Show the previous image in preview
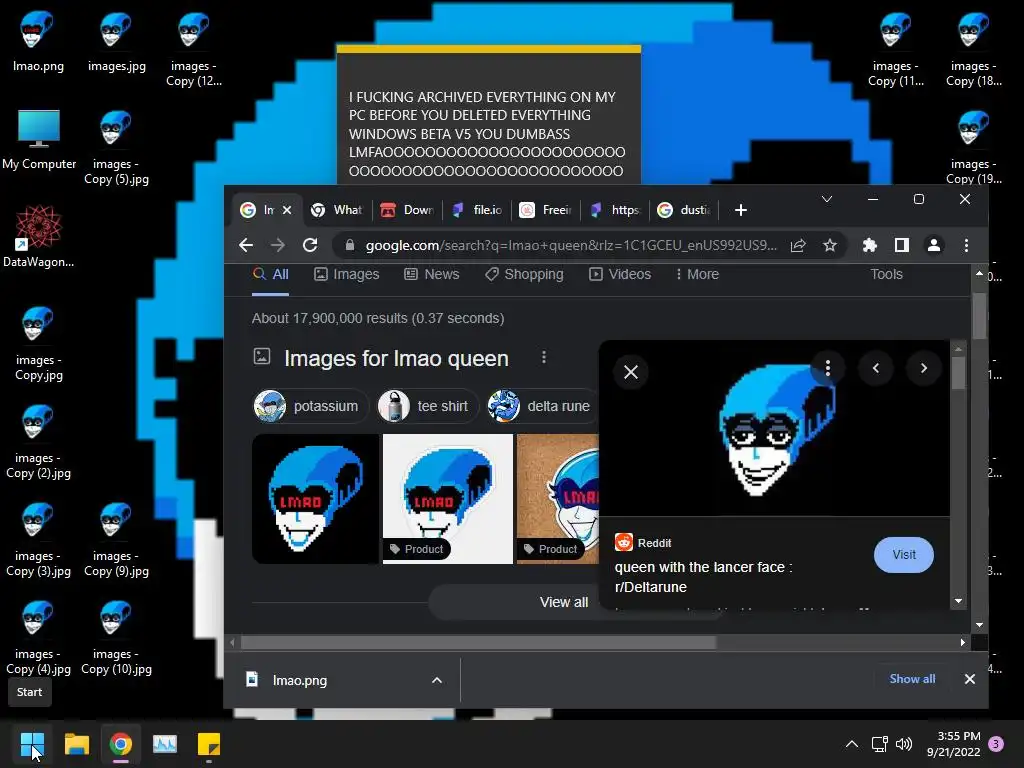 tap(876, 368)
